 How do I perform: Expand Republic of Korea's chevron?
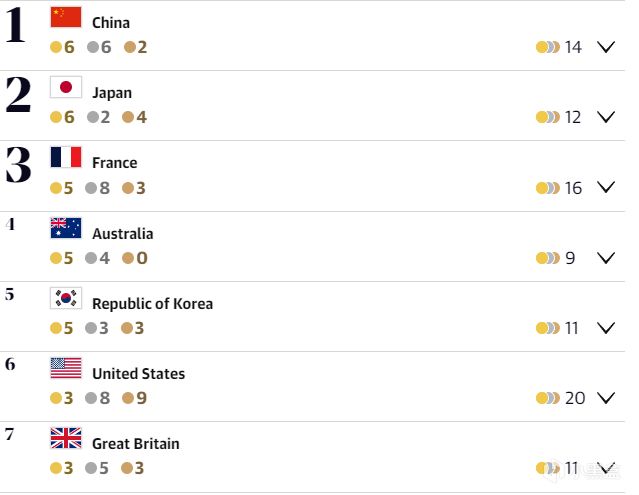click(x=605, y=328)
